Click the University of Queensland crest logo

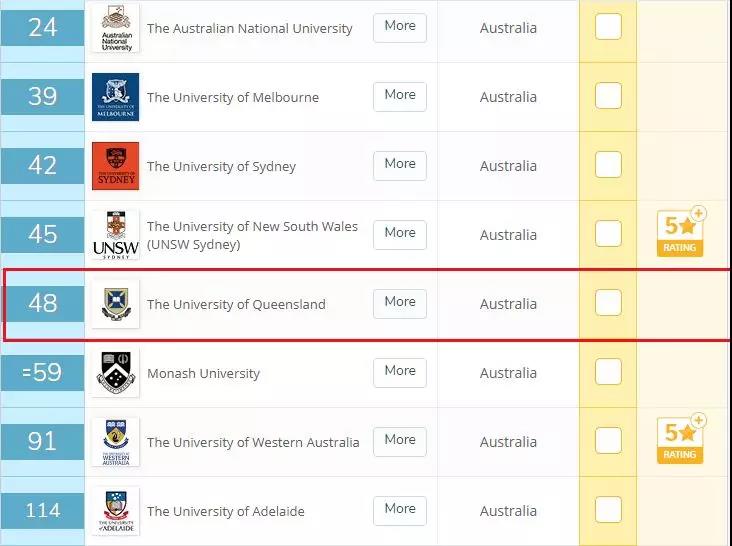(x=115, y=304)
